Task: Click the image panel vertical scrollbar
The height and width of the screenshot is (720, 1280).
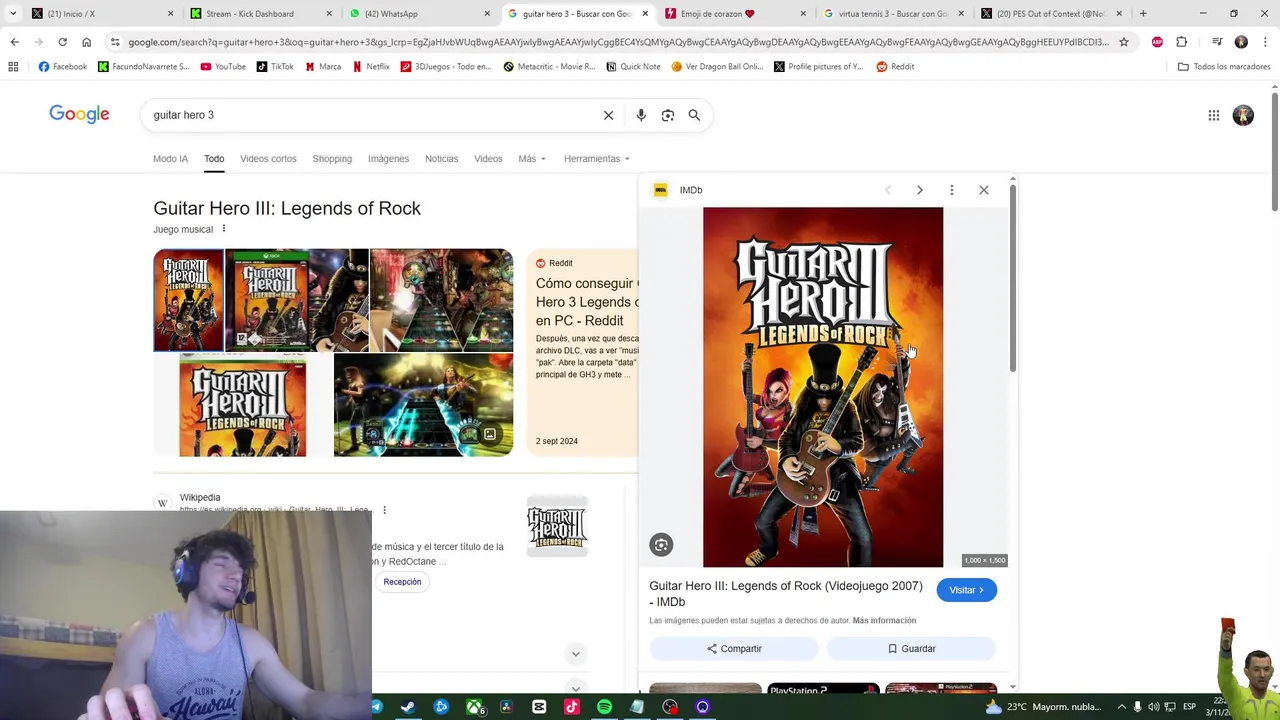Action: (x=1013, y=280)
